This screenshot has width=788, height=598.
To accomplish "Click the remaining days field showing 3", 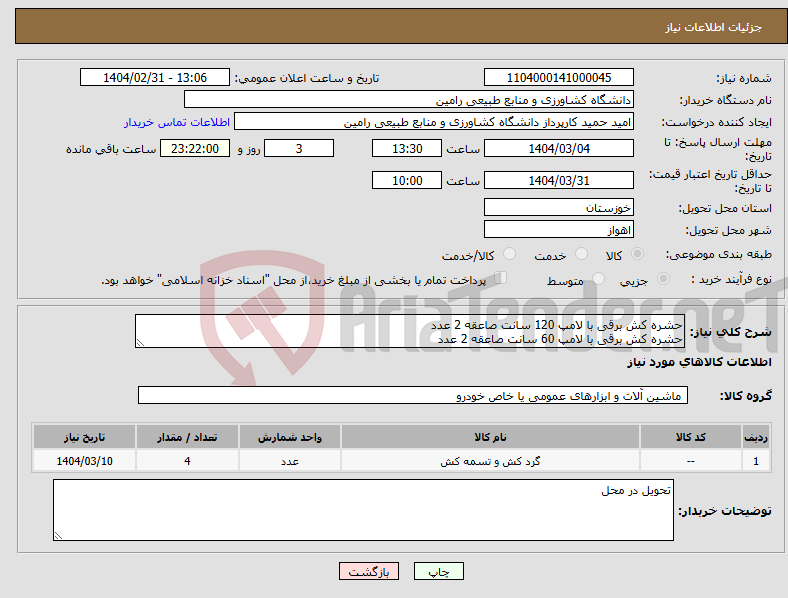I will pyautogui.click(x=299, y=148).
